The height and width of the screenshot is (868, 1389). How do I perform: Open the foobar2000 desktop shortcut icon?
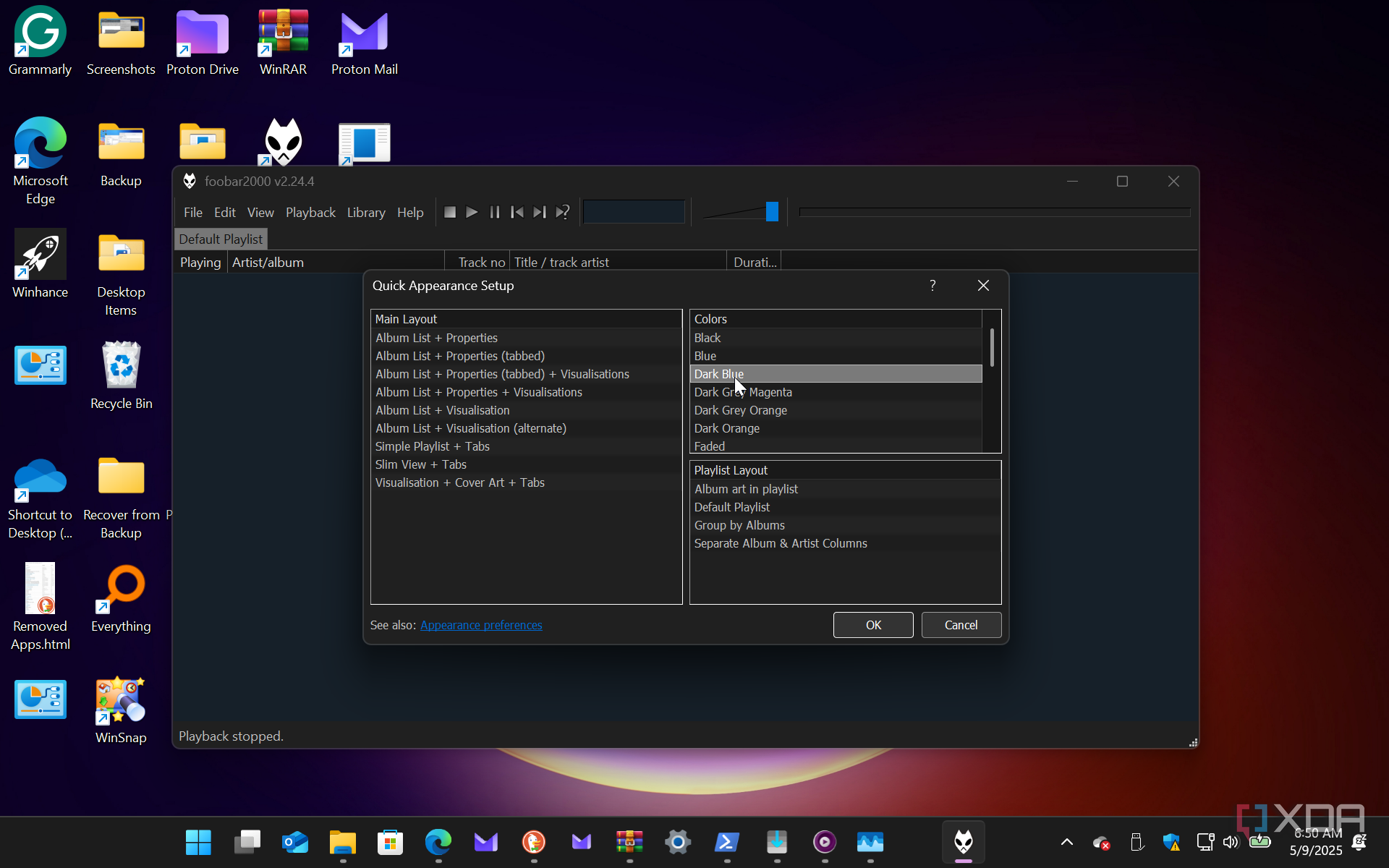click(283, 141)
